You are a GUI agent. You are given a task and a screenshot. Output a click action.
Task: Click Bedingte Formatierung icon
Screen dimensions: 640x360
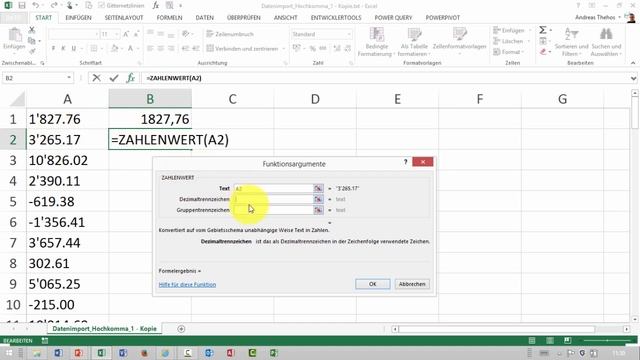click(376, 35)
